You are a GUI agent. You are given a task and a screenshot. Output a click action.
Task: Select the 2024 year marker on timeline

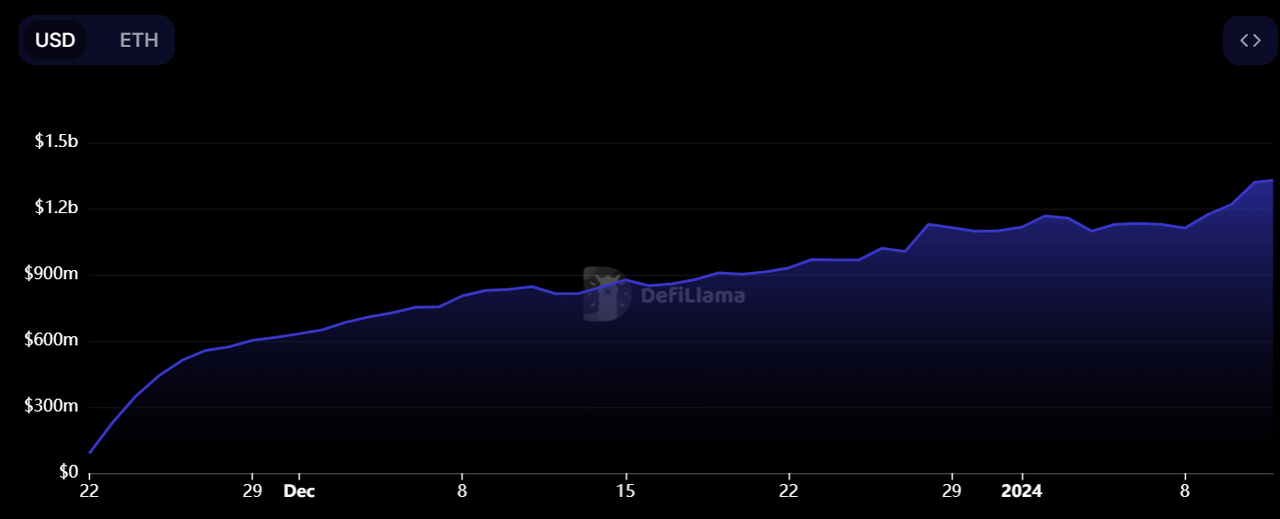click(1021, 491)
